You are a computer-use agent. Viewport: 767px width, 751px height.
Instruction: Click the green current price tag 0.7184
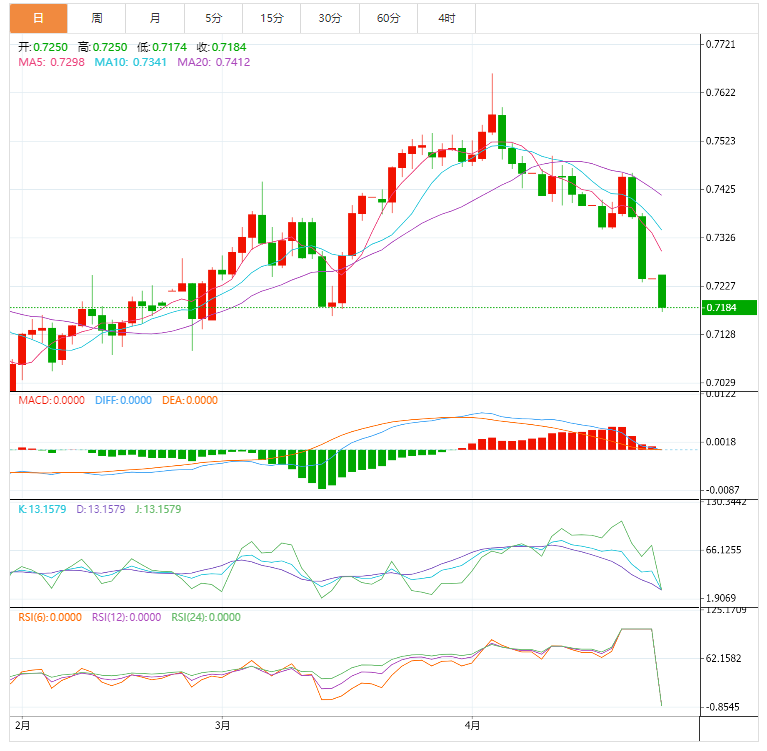coord(729,308)
